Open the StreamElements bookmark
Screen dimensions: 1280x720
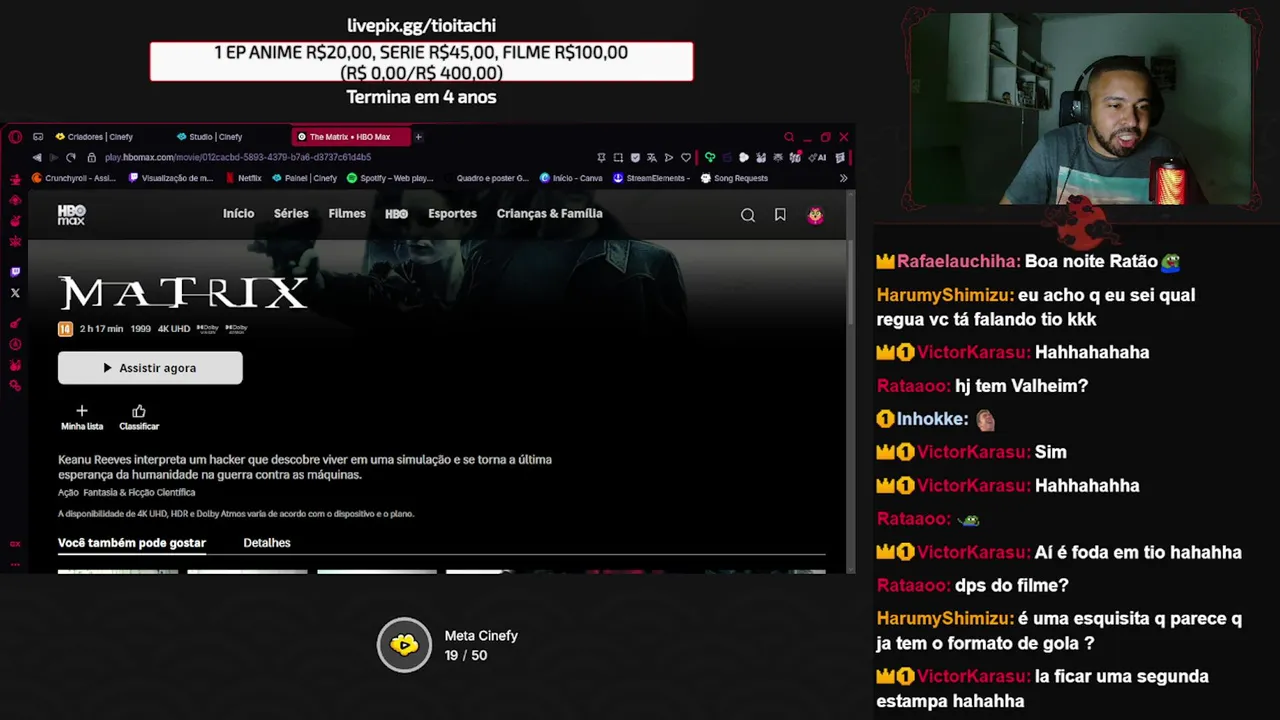pyautogui.click(x=651, y=178)
